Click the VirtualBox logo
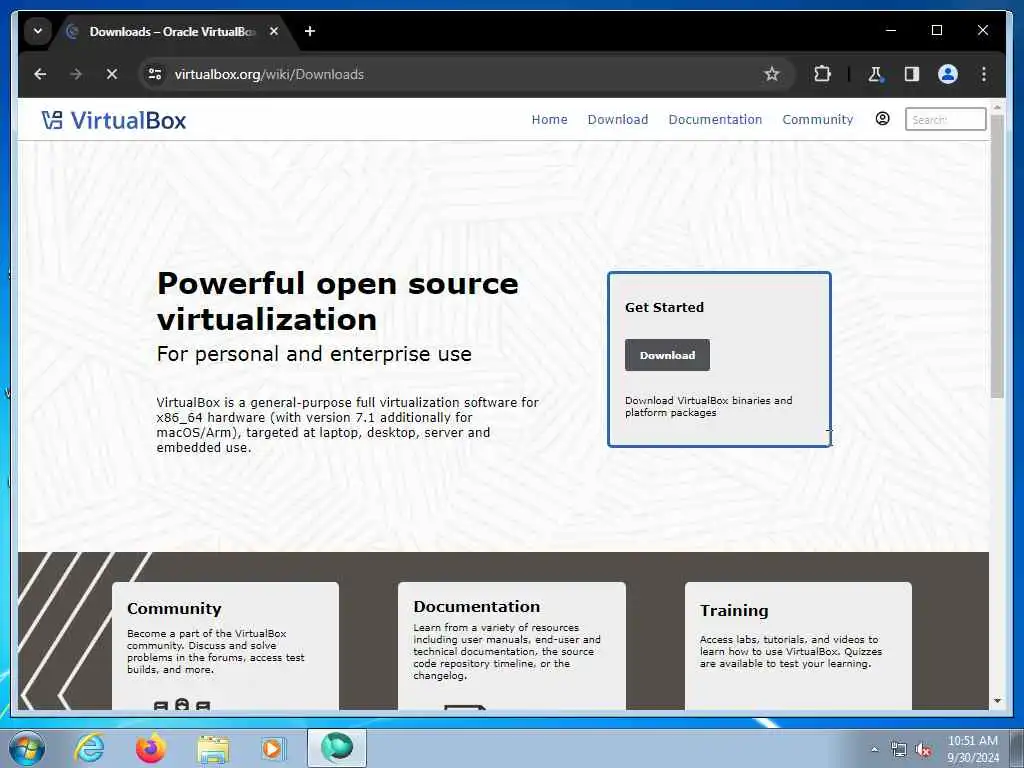Viewport: 1024px width, 768px height. [114, 120]
